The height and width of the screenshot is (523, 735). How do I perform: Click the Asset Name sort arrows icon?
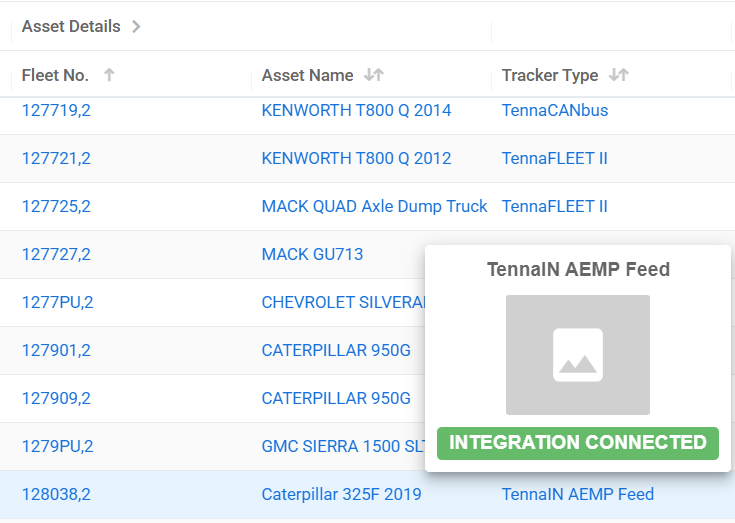pyautogui.click(x=374, y=75)
